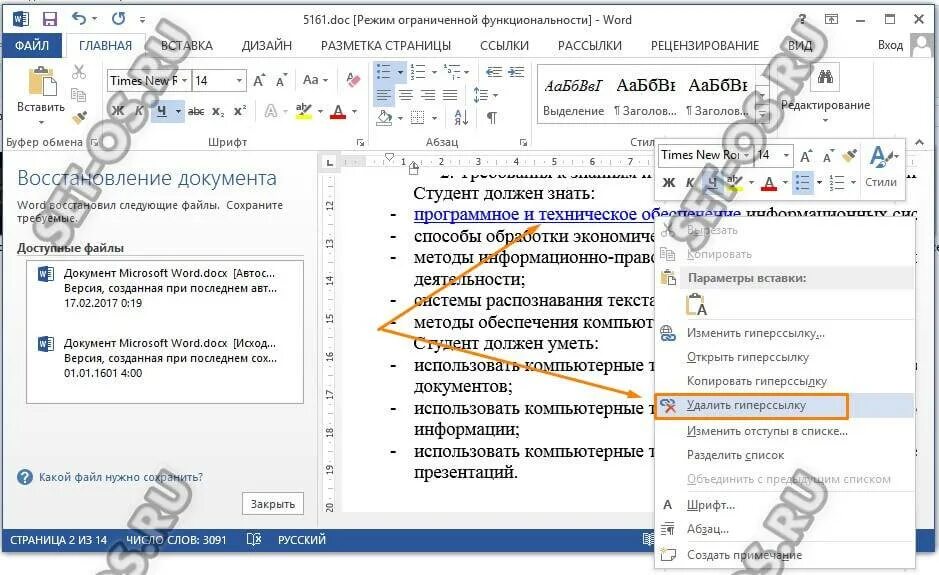Viewport: 939px width, 575px height.
Task: Open ribbon numbered list dropdown
Action: [x=435, y=72]
